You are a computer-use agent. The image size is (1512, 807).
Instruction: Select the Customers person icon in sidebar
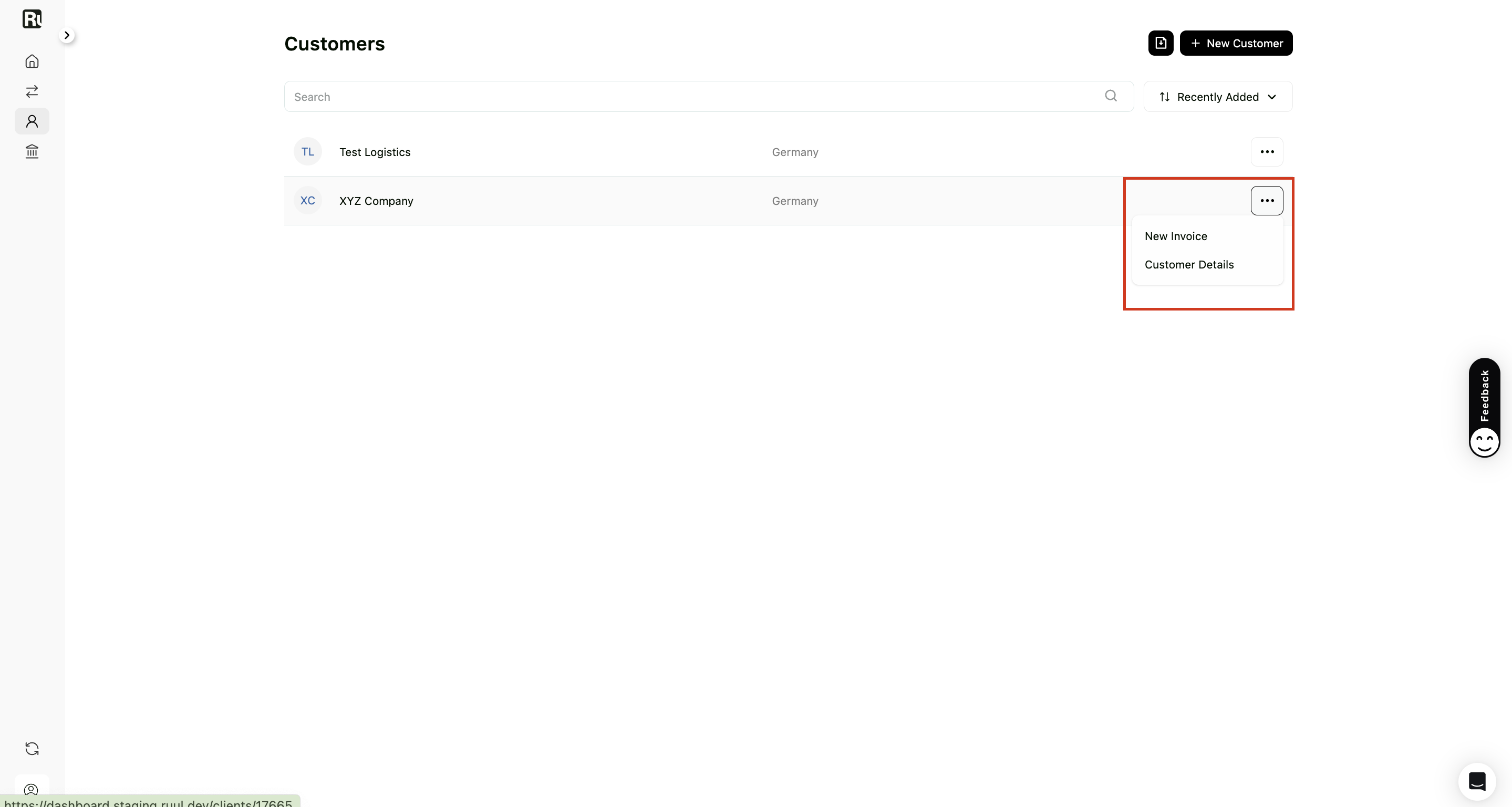pos(32,121)
